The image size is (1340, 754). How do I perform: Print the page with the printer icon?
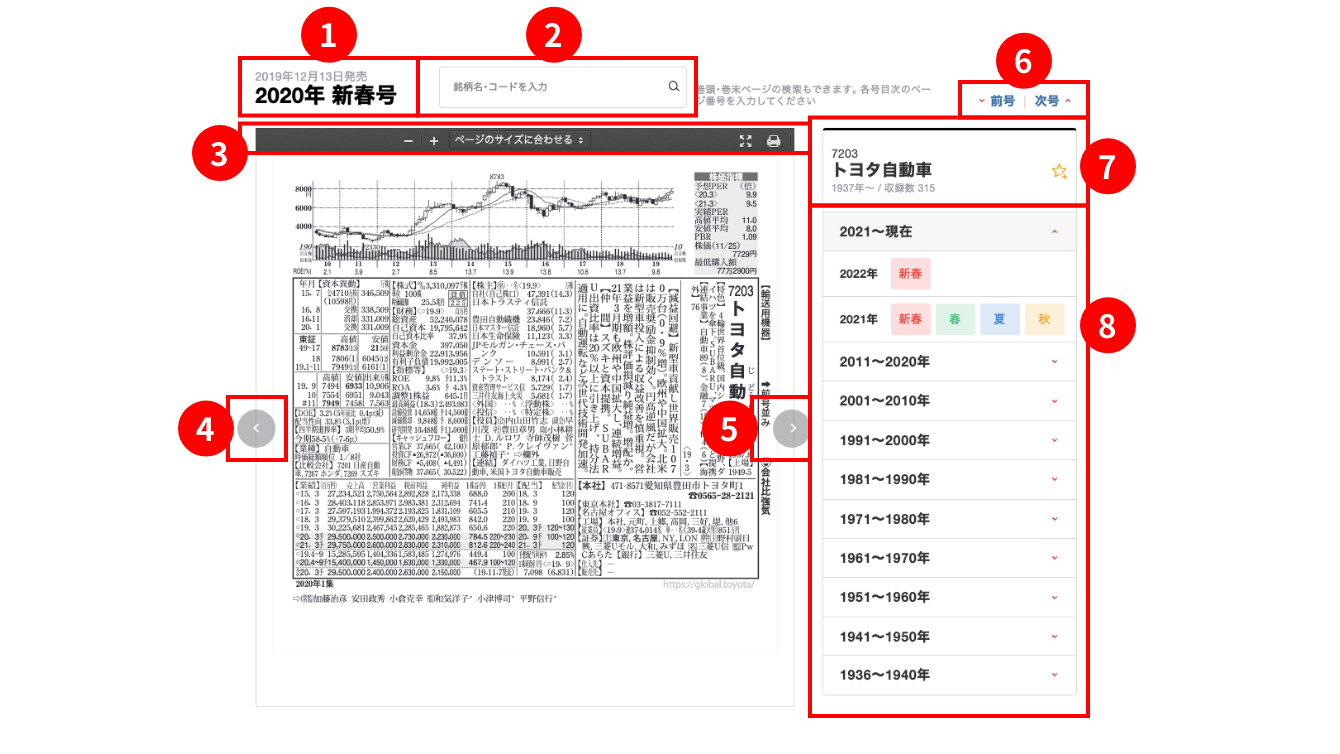tap(773, 141)
